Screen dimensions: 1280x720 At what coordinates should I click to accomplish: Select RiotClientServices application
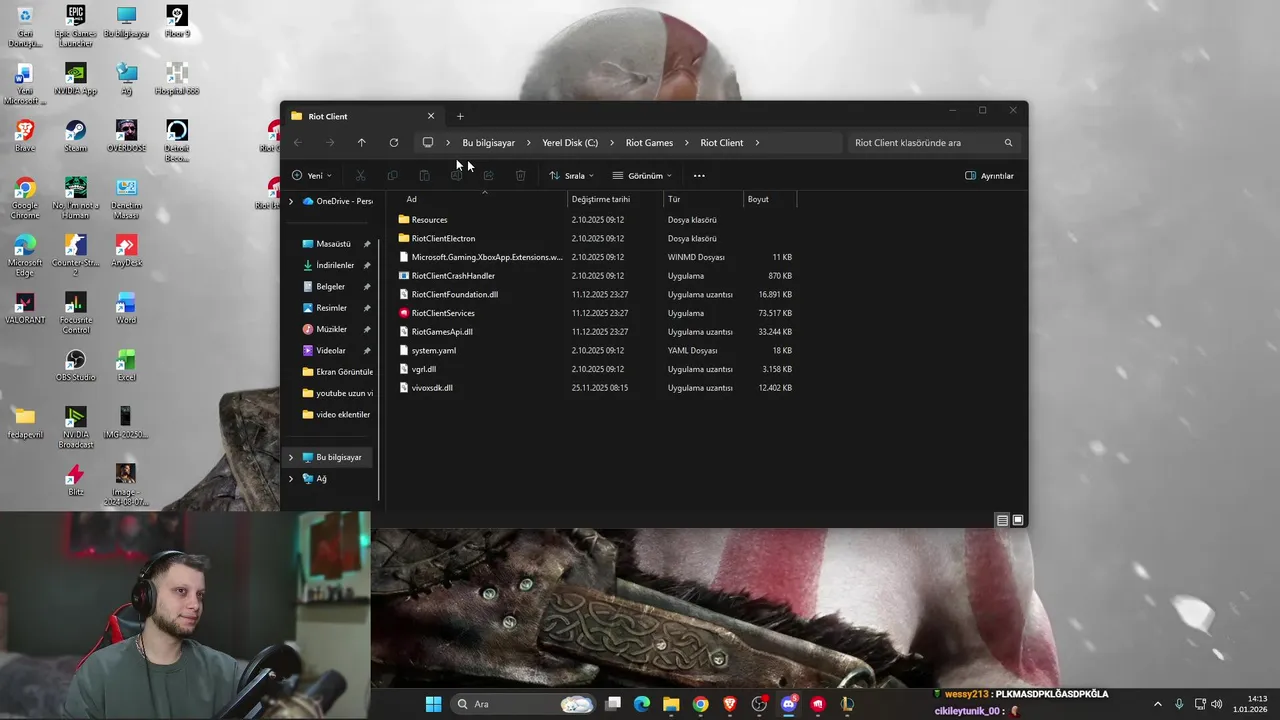pos(443,313)
